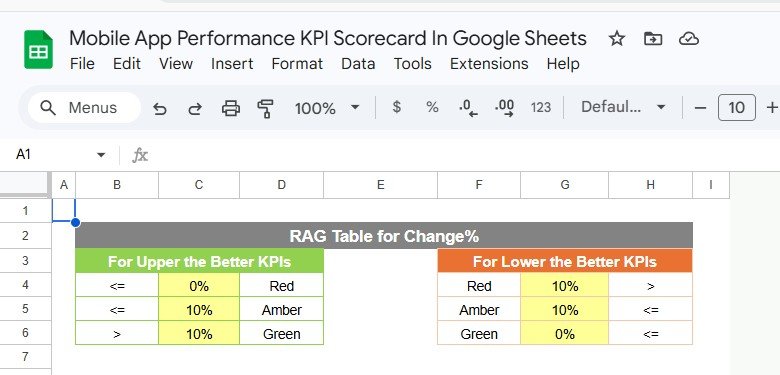Image resolution: width=780 pixels, height=375 pixels.
Task: Click the 'RAG Table for Change%' header cell
Action: point(384,235)
